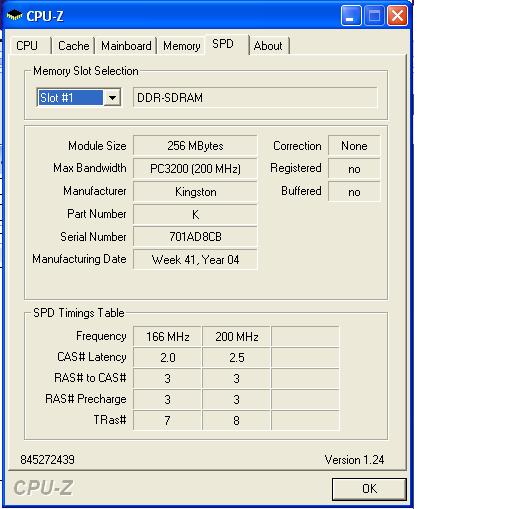Switch to the CPU tab
Image resolution: width=512 pixels, height=509 pixels.
[27, 46]
